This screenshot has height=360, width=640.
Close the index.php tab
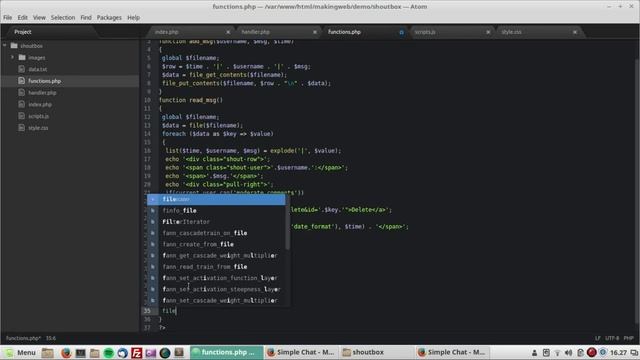tap(228, 32)
